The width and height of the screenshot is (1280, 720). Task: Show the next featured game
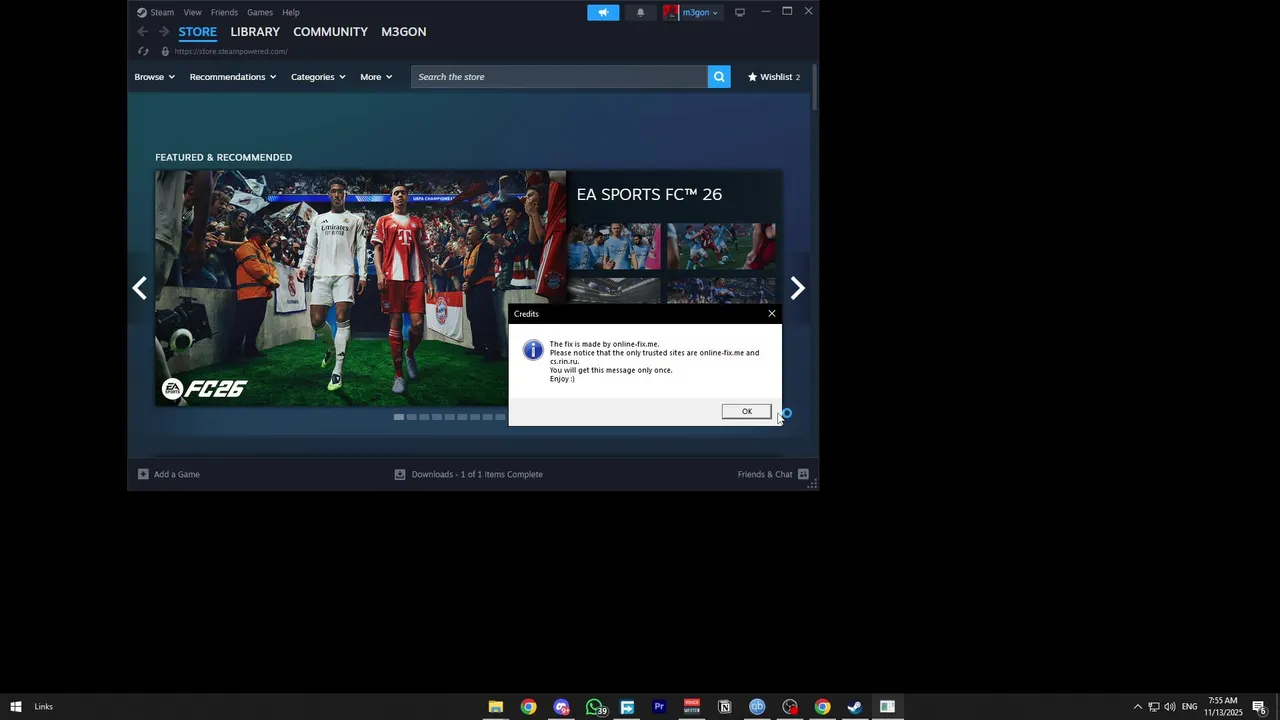click(797, 288)
